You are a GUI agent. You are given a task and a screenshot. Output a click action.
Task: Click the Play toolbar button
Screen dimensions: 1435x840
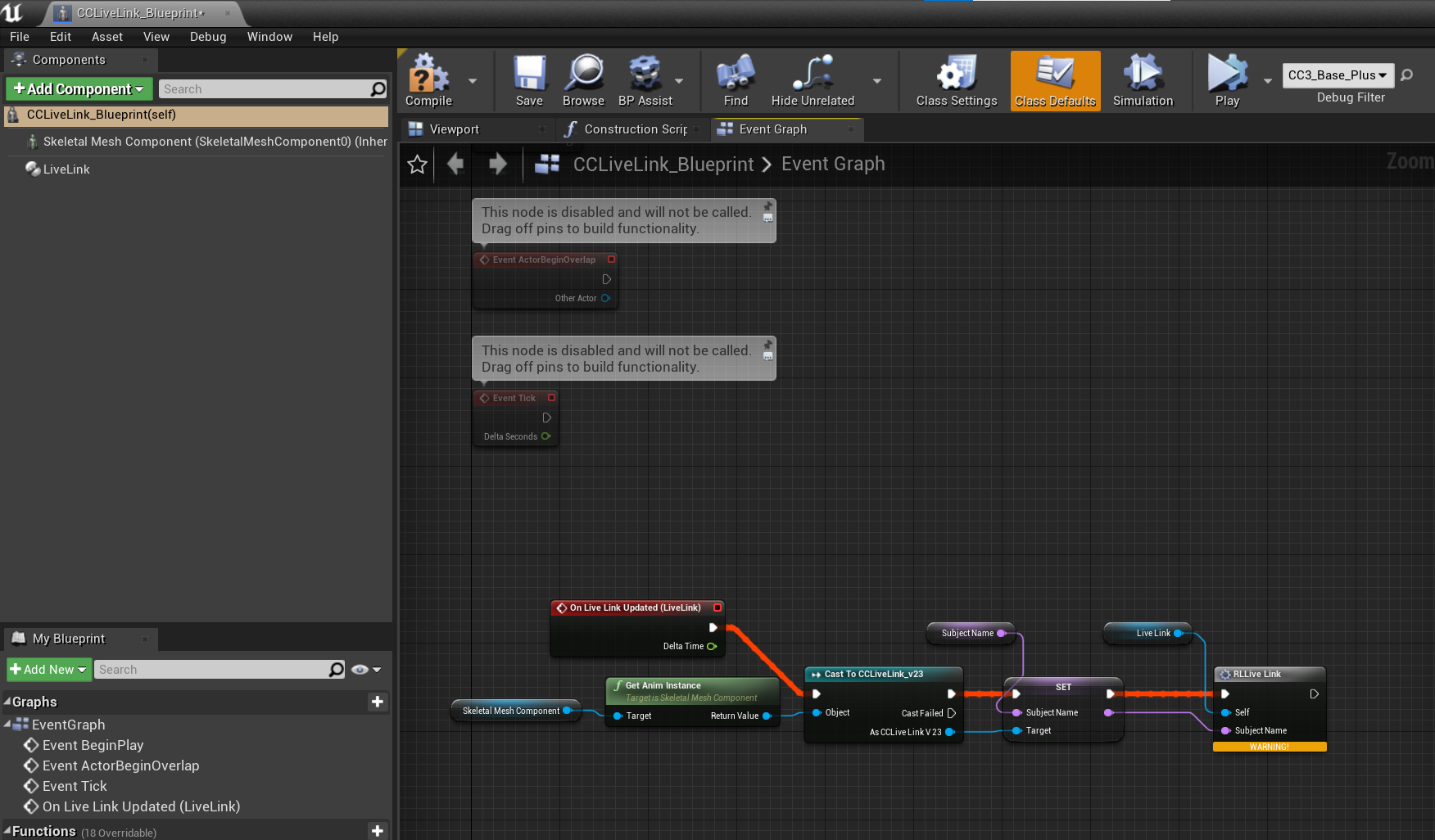click(1227, 80)
